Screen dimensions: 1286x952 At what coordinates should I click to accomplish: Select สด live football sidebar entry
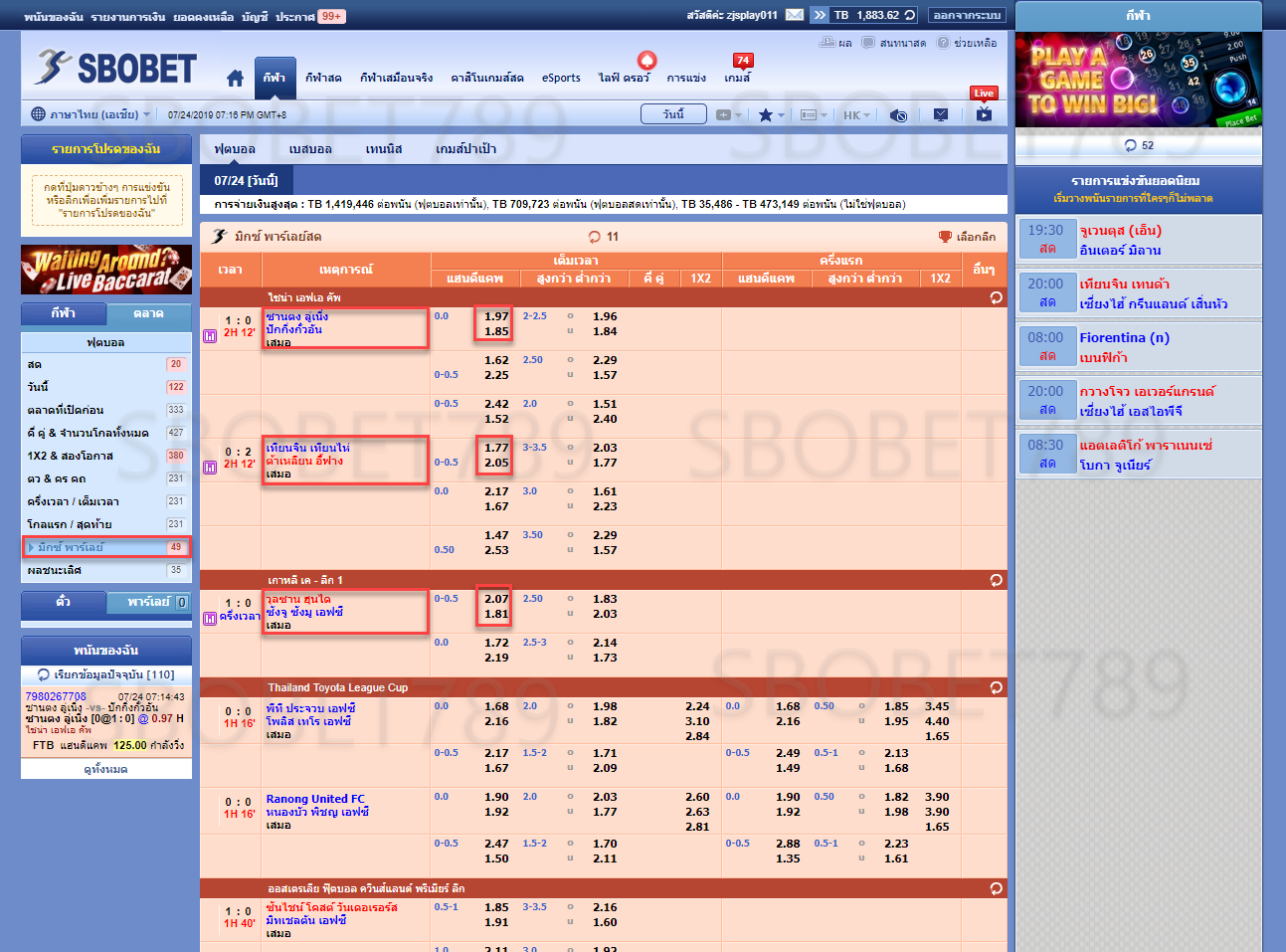[x=106, y=364]
